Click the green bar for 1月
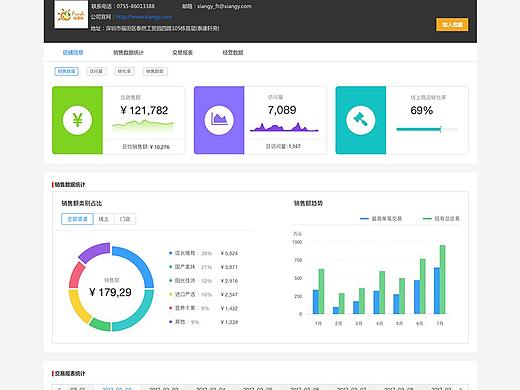This screenshot has height=390, width=520. click(x=321, y=292)
